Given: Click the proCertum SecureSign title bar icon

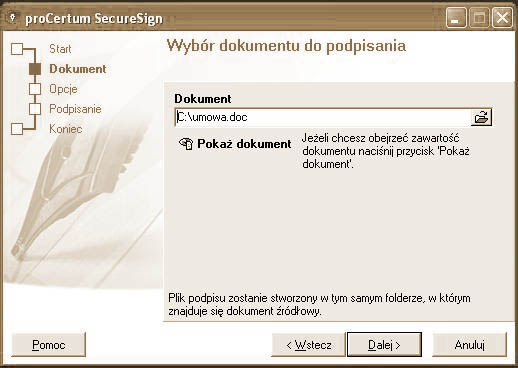Looking at the screenshot, I should pyautogui.click(x=13, y=17).
